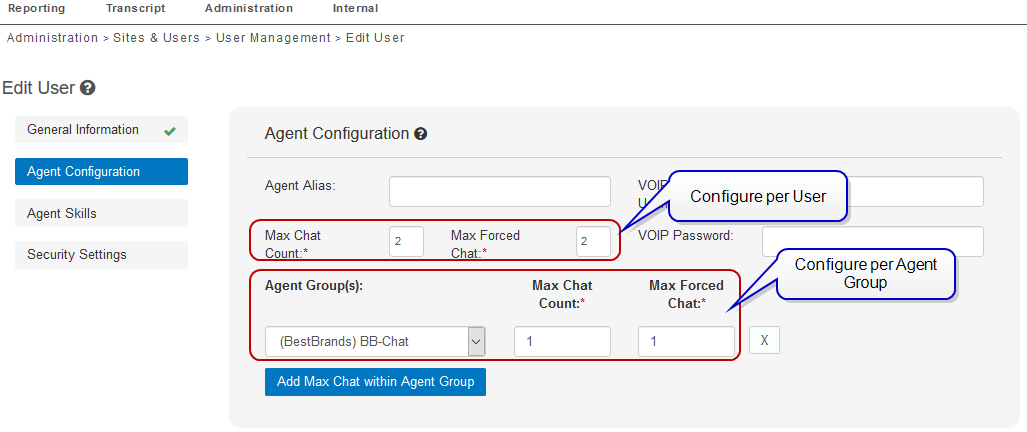Click the VOIP Password field
The image size is (1027, 432).
[x=872, y=241]
